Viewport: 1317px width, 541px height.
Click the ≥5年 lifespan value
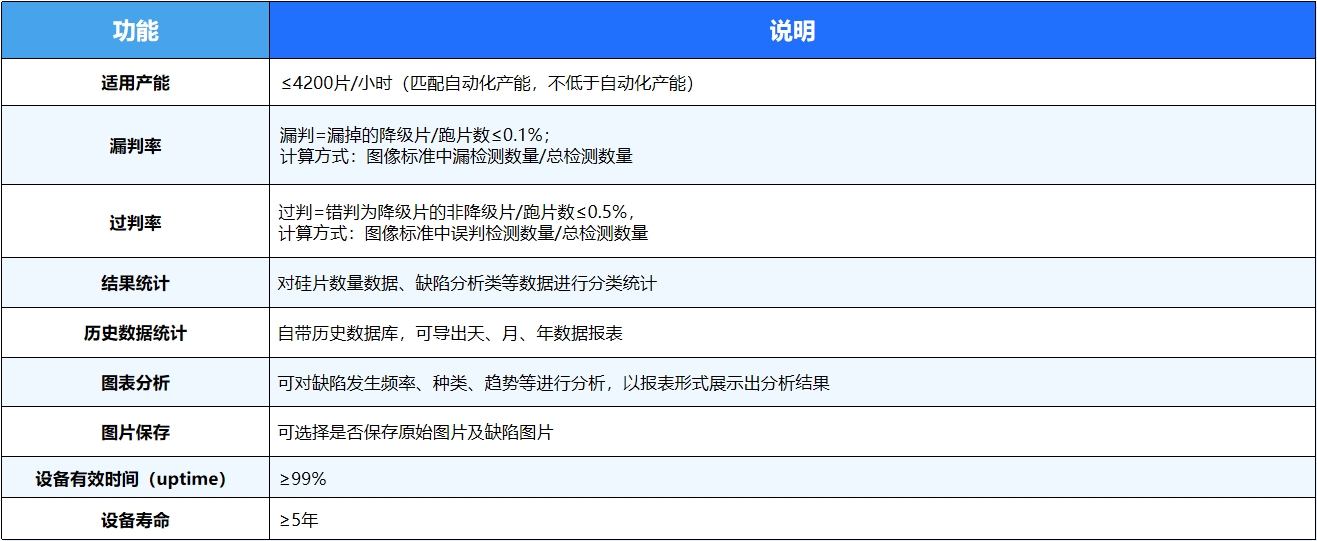[x=299, y=520]
